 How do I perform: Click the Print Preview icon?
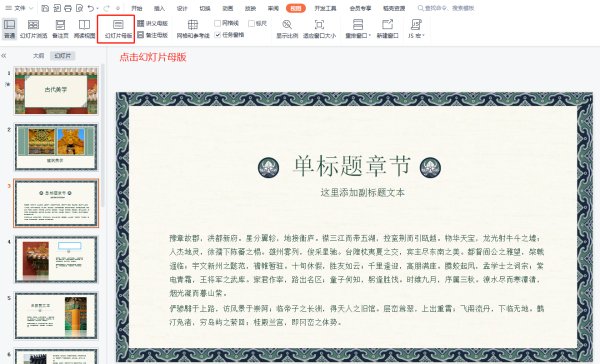[x=79, y=8]
